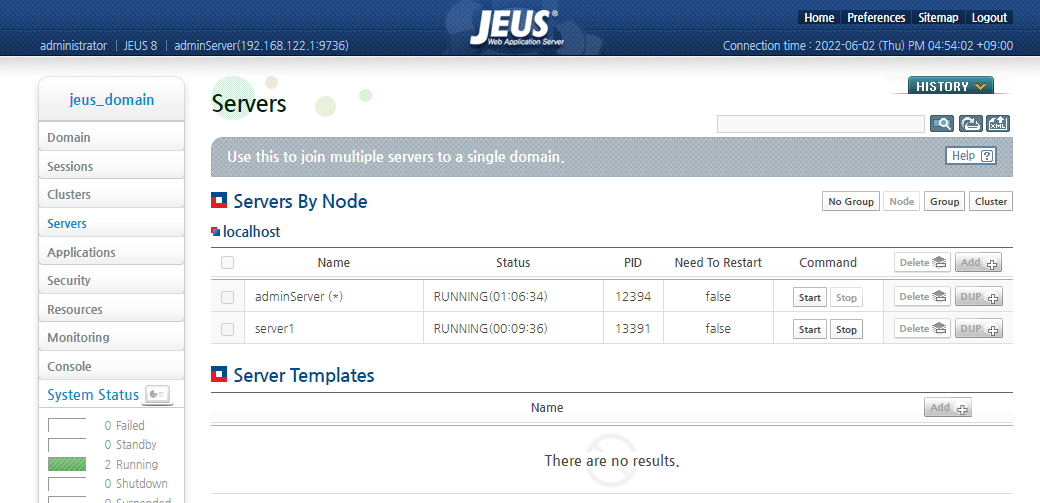1040x503 pixels.
Task: Click the localhost node link
Action: [x=251, y=232]
